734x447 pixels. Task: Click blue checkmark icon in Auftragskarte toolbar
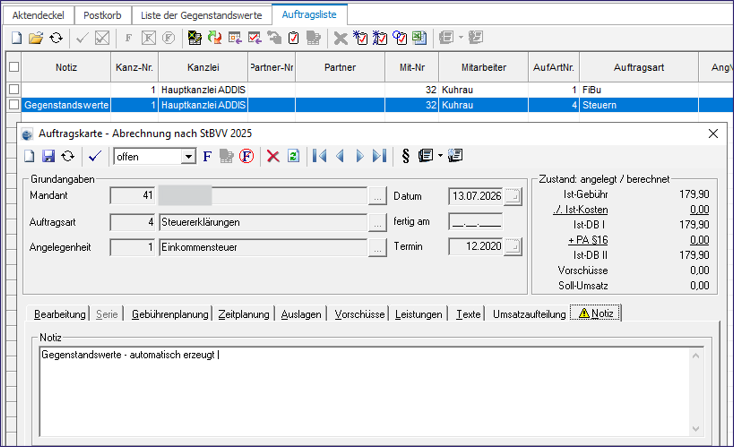95,156
